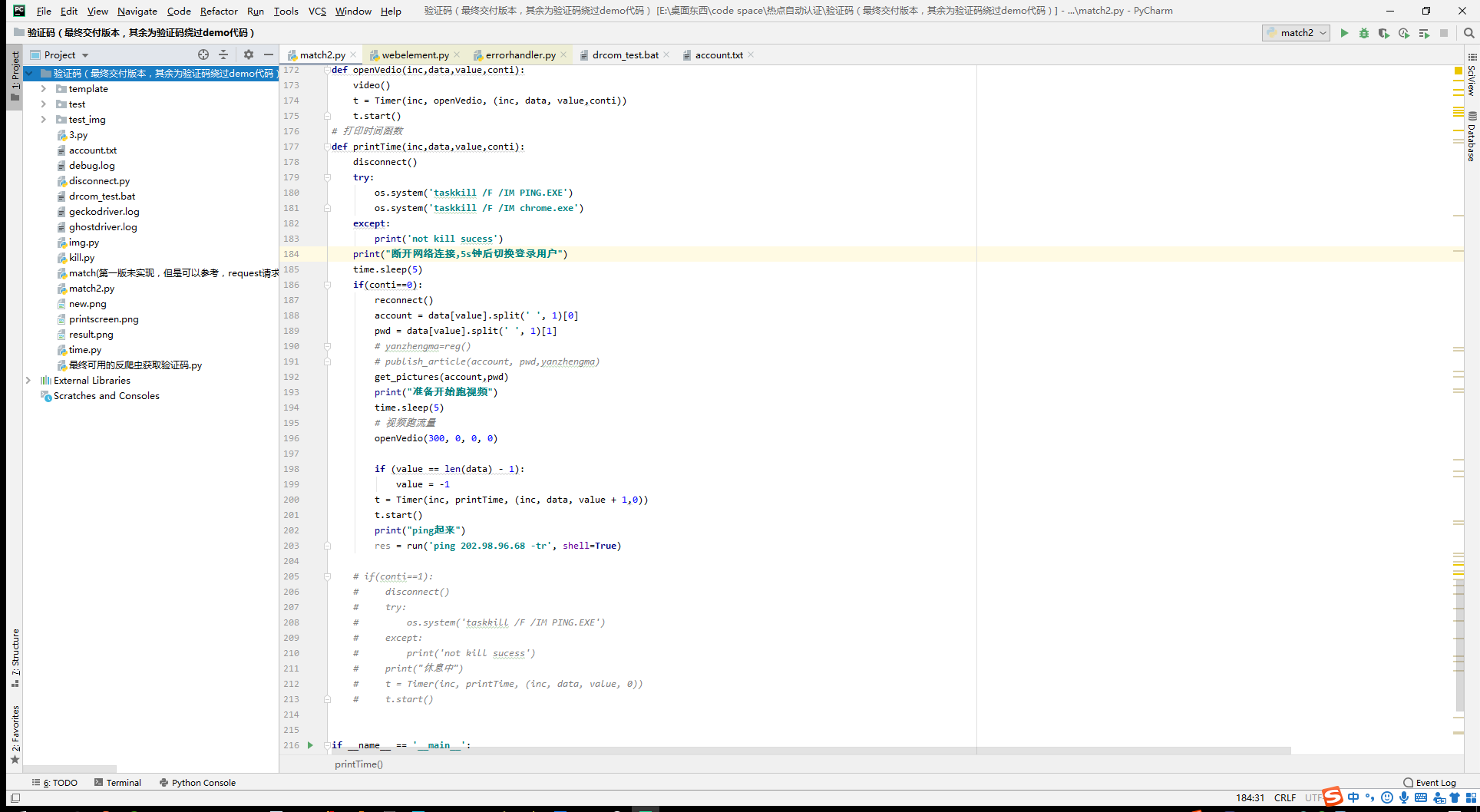1480x812 pixels.
Task: Open the match2 run configuration dropdown
Action: coord(1296,33)
